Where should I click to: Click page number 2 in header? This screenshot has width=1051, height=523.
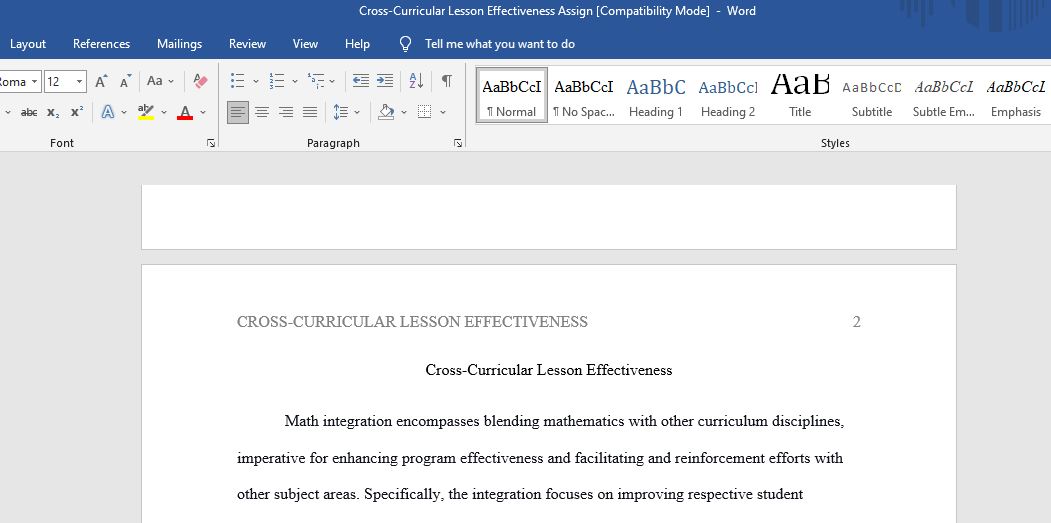coord(856,322)
